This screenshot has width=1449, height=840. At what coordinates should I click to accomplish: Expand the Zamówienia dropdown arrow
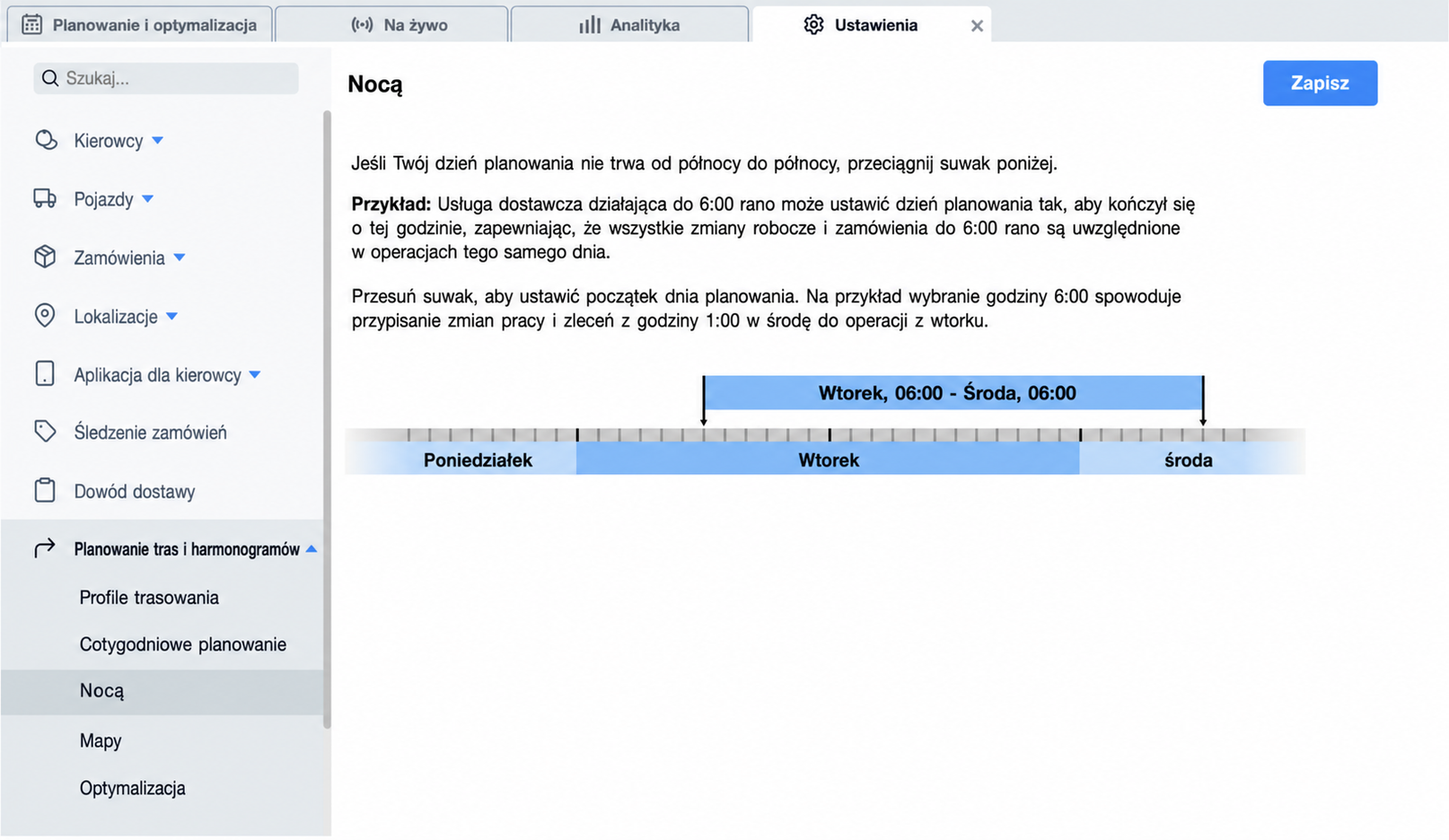[180, 258]
